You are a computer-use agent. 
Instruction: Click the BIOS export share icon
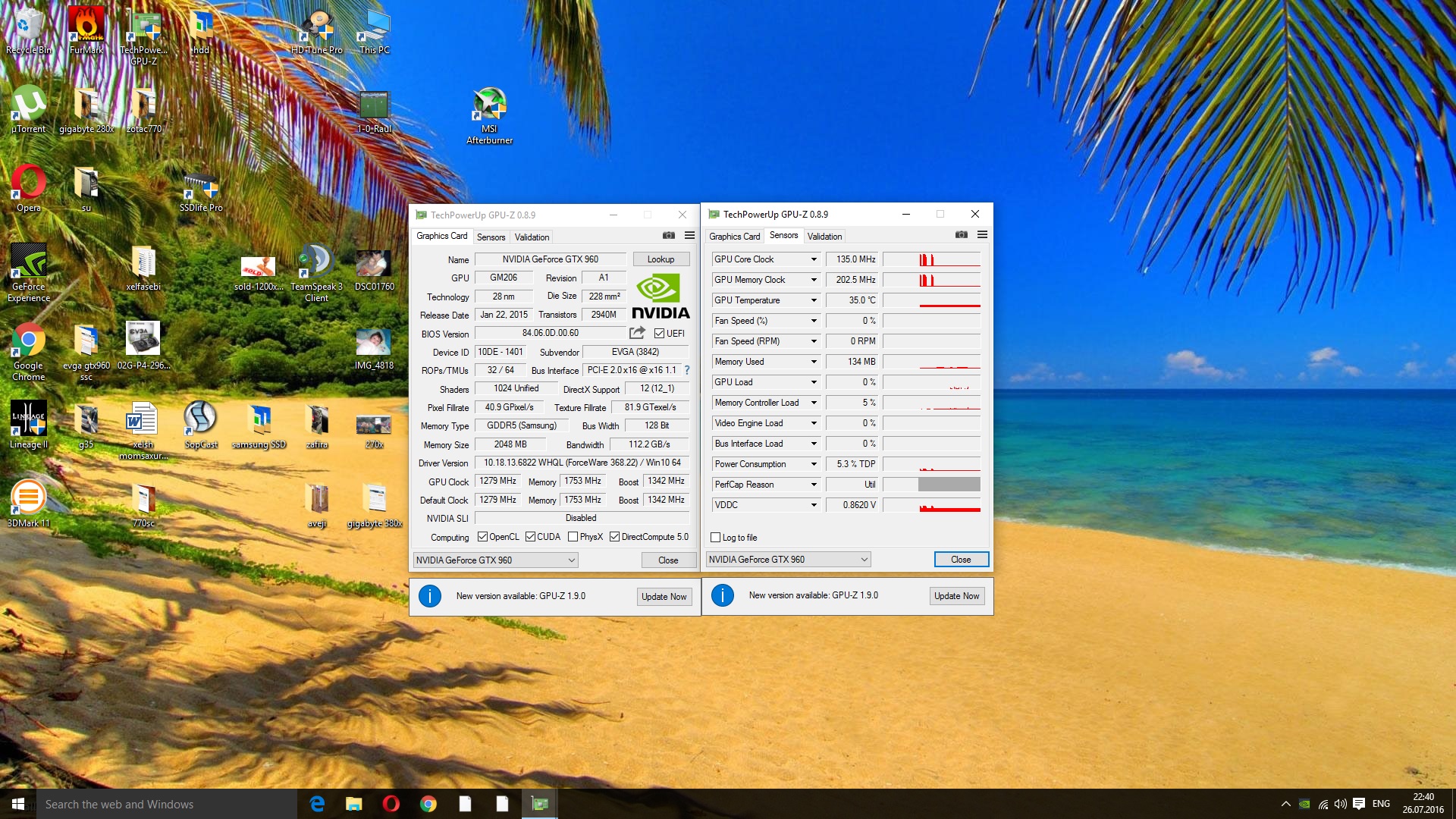pos(637,333)
